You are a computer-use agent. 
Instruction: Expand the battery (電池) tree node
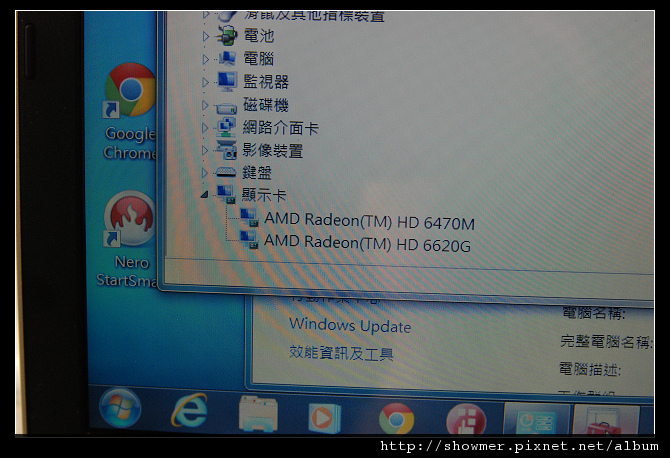click(206, 36)
